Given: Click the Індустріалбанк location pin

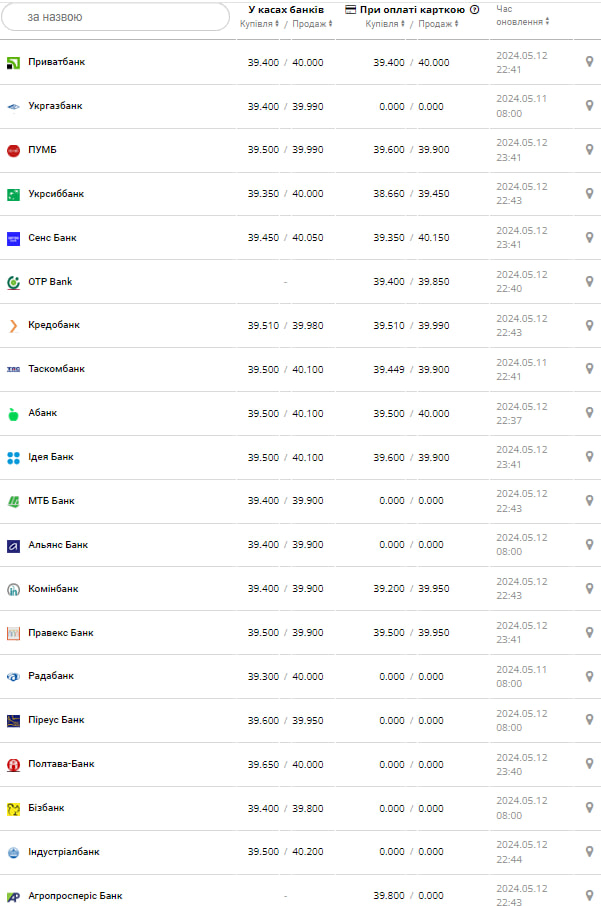Looking at the screenshot, I should tap(589, 852).
